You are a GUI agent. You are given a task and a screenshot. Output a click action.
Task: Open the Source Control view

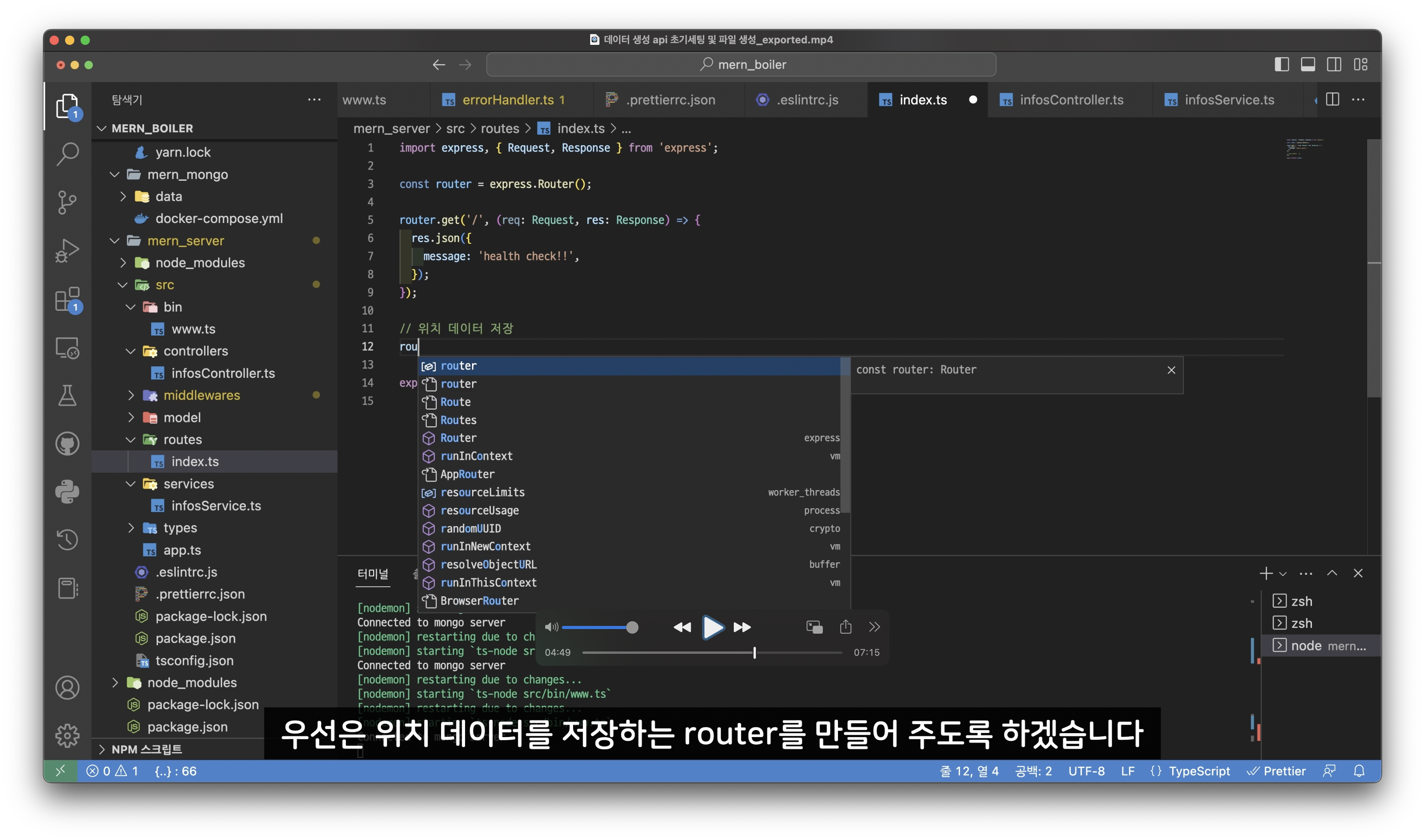[67, 202]
